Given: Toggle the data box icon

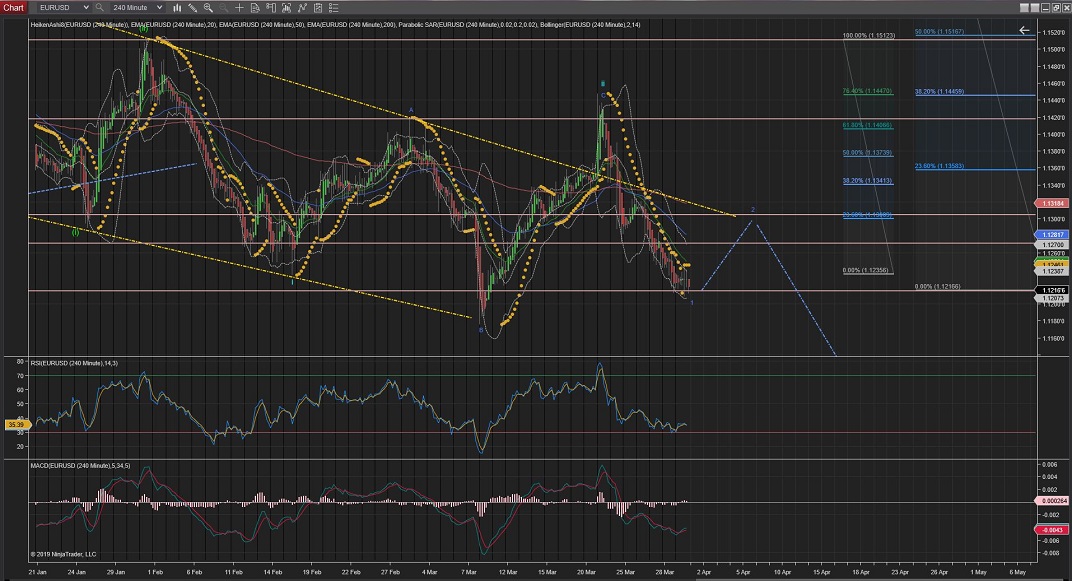Looking at the screenshot, I should pos(255,8).
